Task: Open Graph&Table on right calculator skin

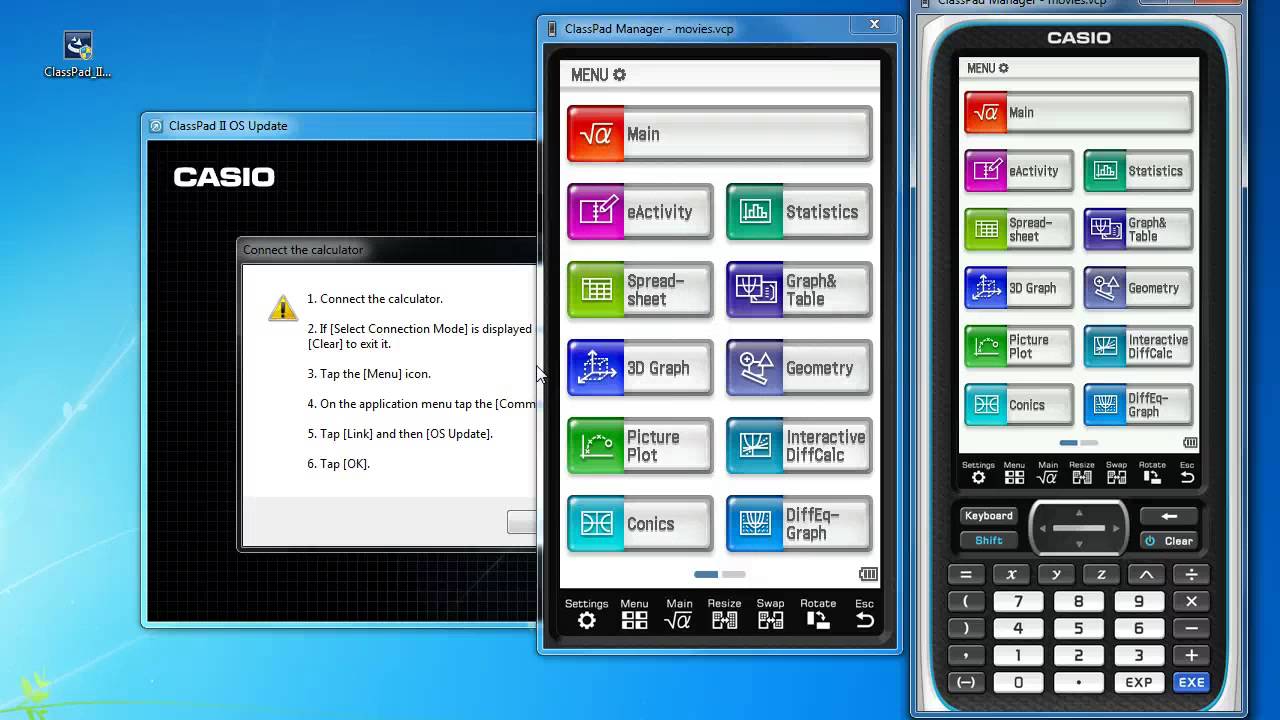Action: pos(1138,230)
